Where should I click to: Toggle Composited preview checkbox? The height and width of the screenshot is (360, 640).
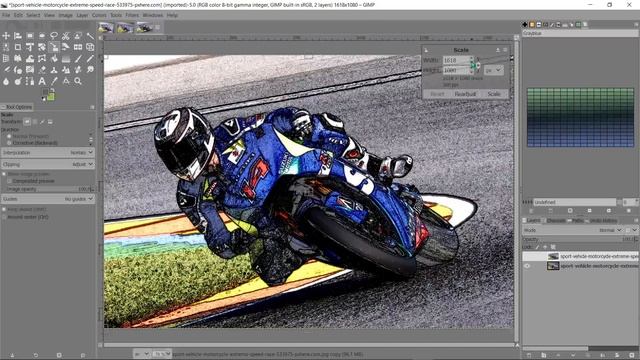pyautogui.click(x=9, y=181)
